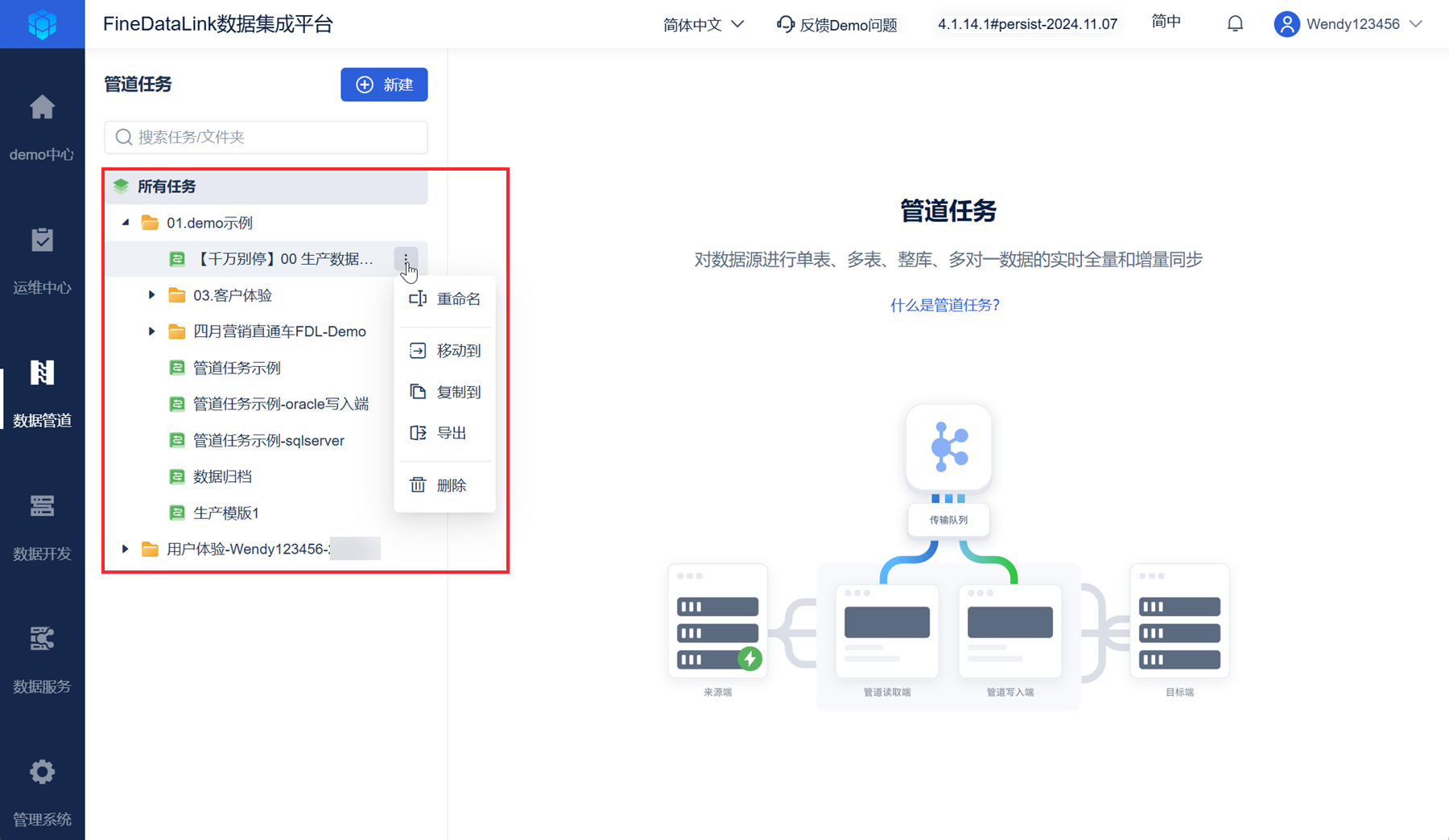Click the notification bell icon
Image resolution: width=1449 pixels, height=840 pixels.
pyautogui.click(x=1235, y=24)
